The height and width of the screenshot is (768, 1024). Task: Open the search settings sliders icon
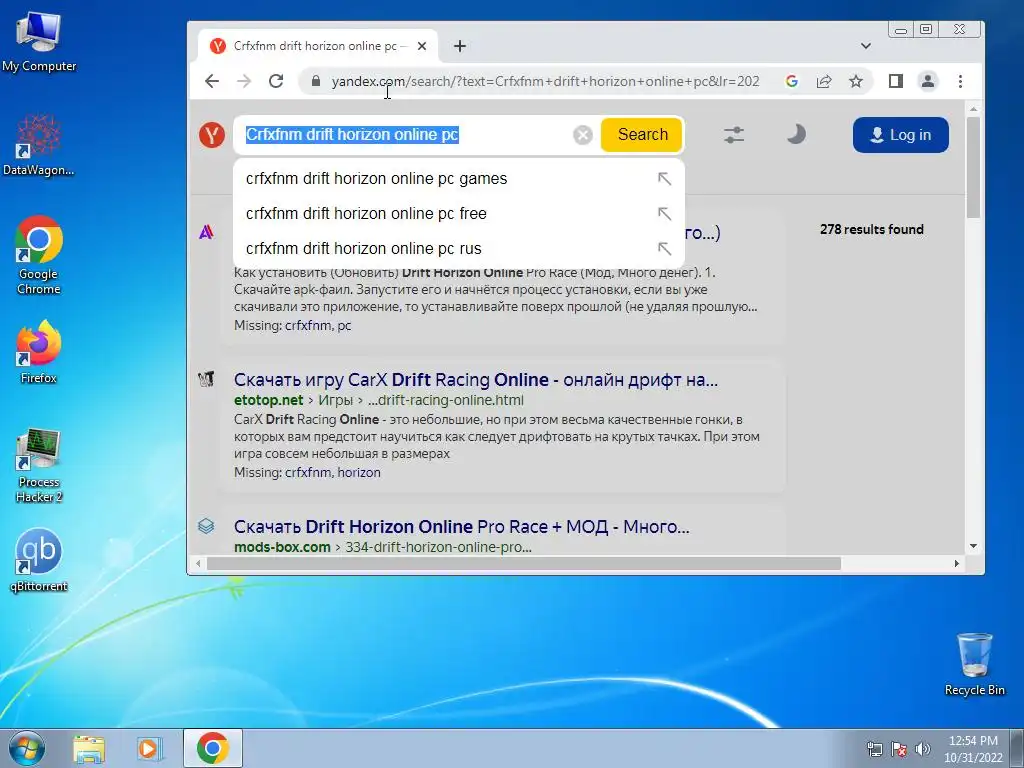coord(733,135)
